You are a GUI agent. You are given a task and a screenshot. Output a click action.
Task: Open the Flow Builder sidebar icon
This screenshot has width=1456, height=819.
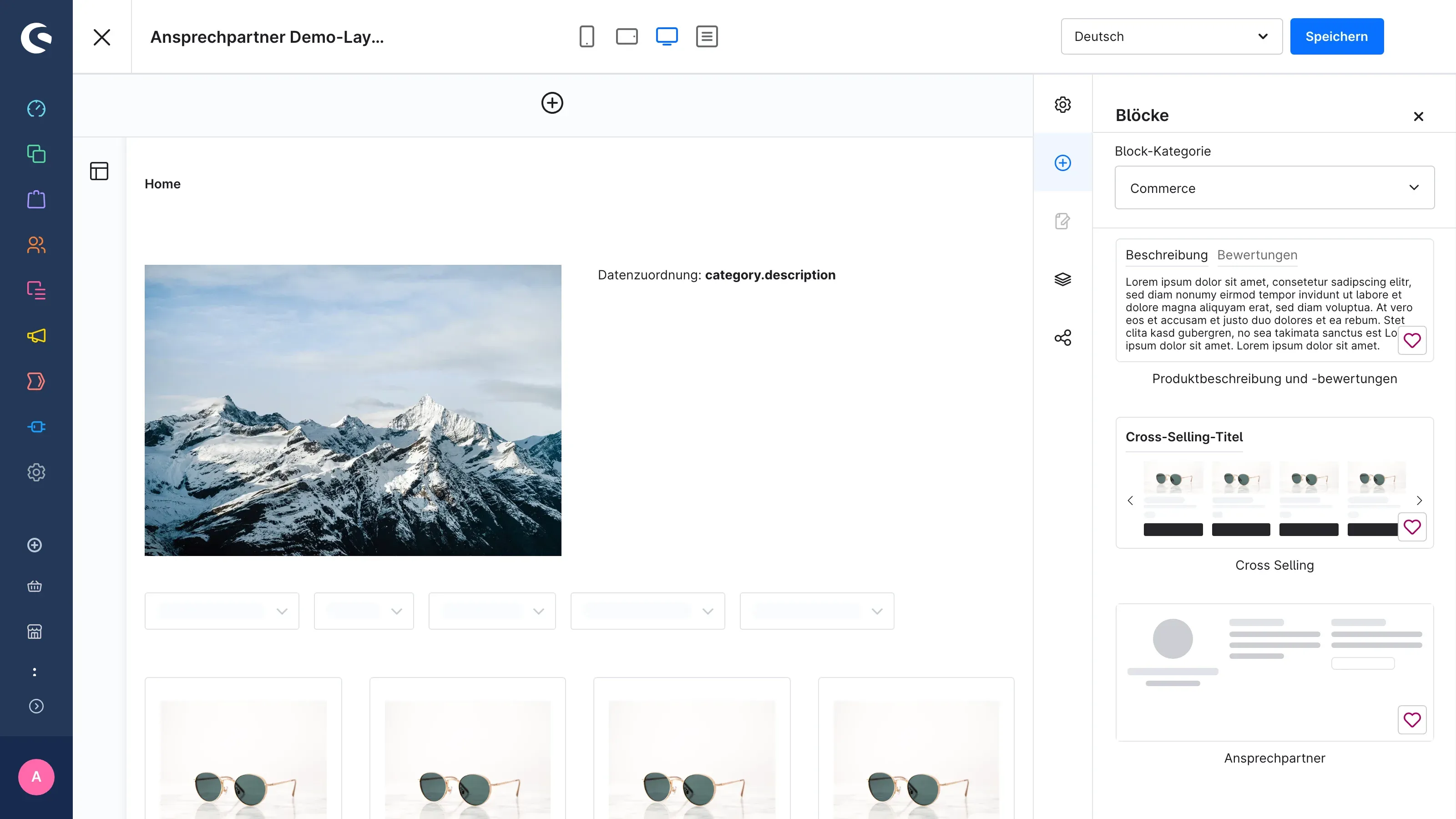(36, 382)
